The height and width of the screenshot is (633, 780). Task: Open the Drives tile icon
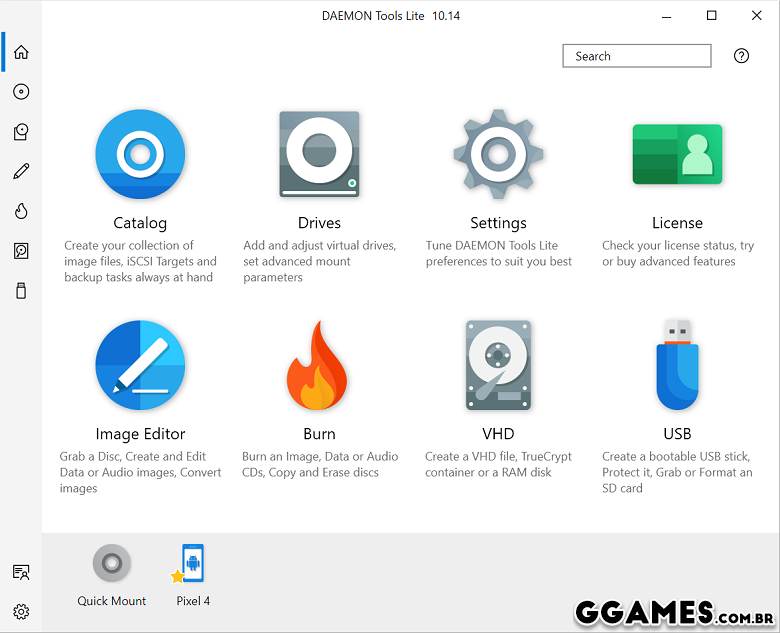coord(319,155)
